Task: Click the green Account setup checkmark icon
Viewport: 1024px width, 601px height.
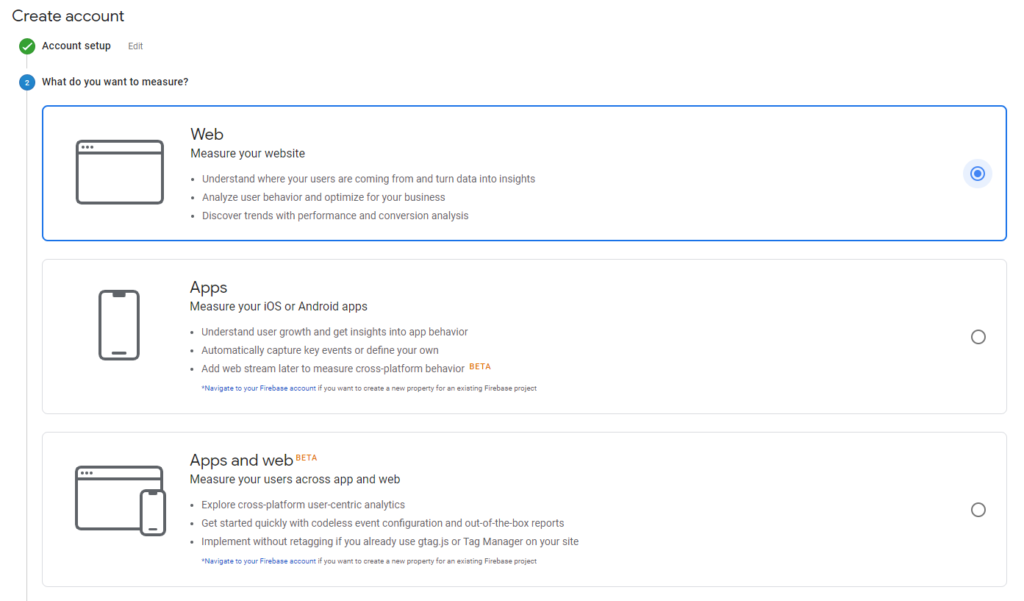Action: 27,46
